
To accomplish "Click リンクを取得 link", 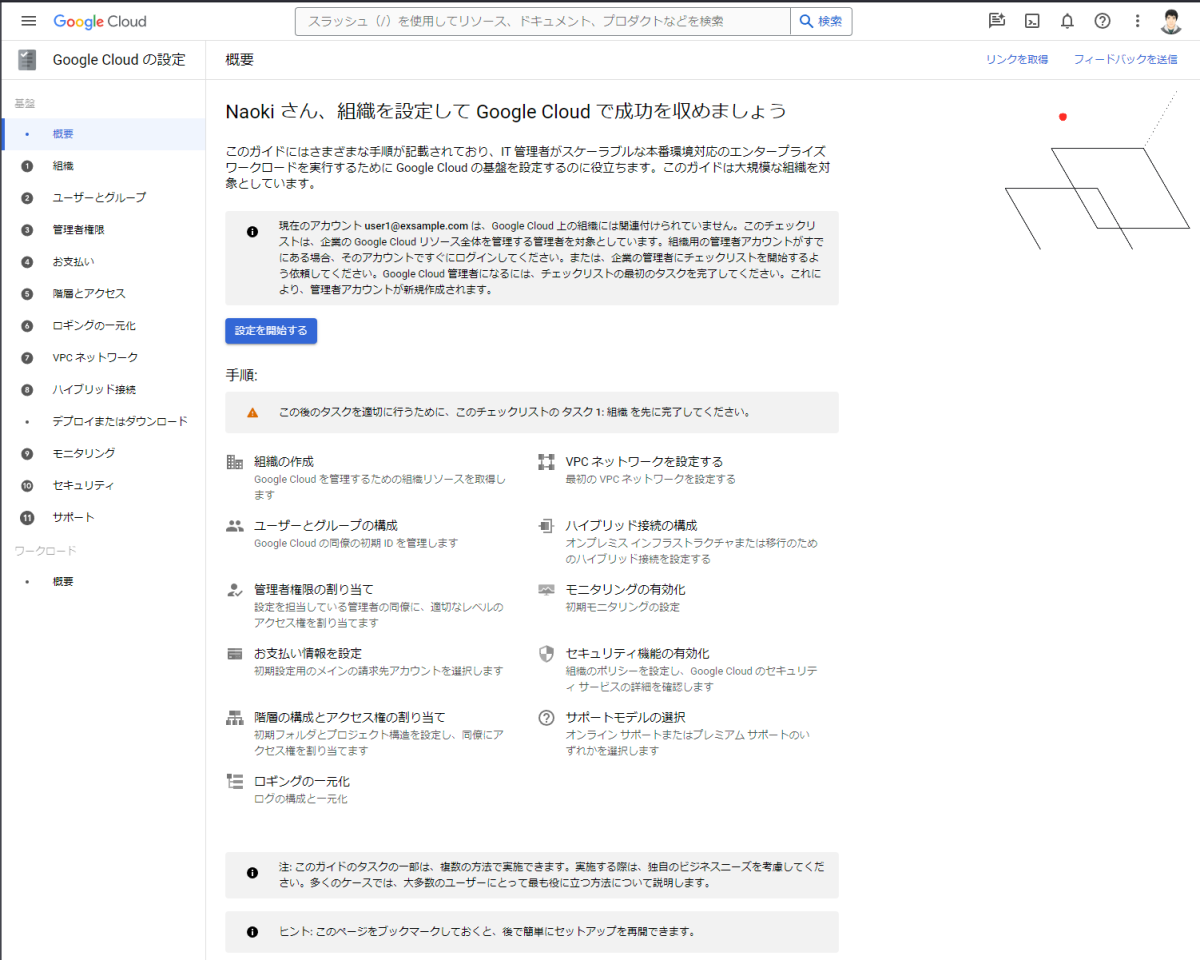I will pyautogui.click(x=1017, y=60).
